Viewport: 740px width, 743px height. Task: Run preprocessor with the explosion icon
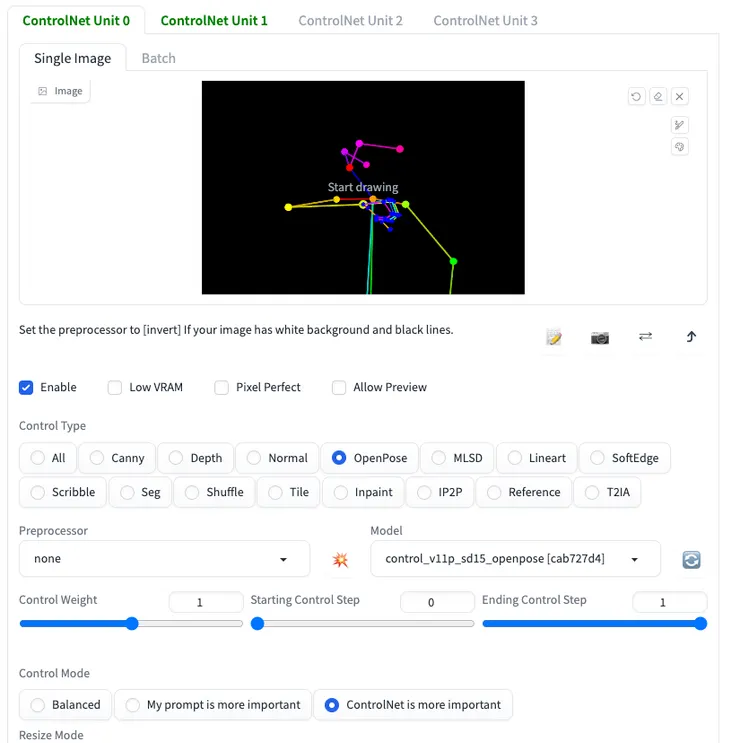340,560
